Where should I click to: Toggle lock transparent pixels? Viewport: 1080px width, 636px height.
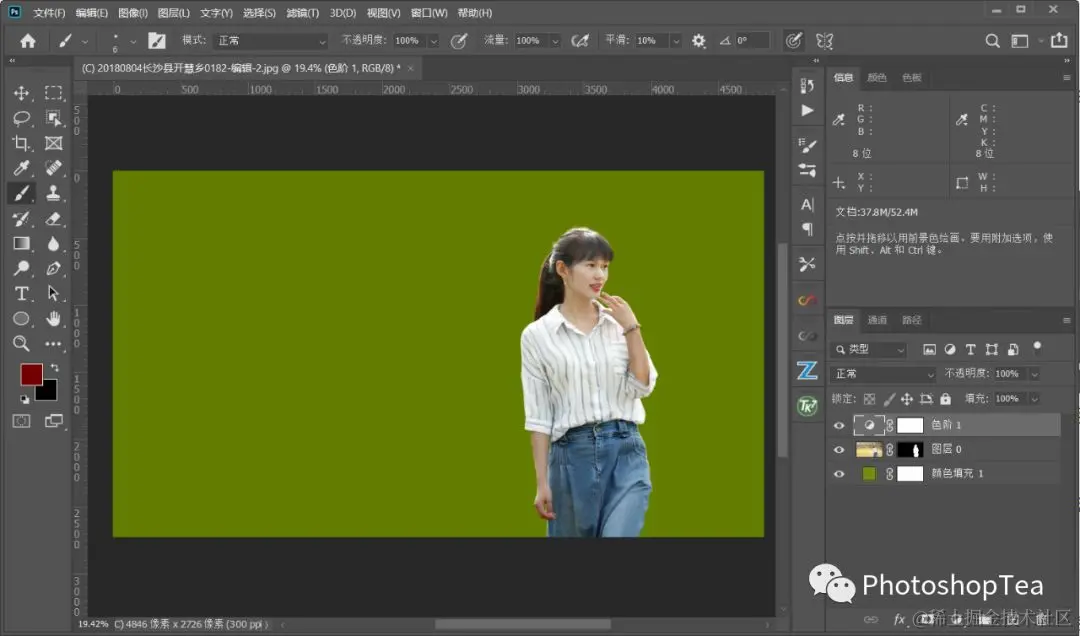click(x=870, y=399)
